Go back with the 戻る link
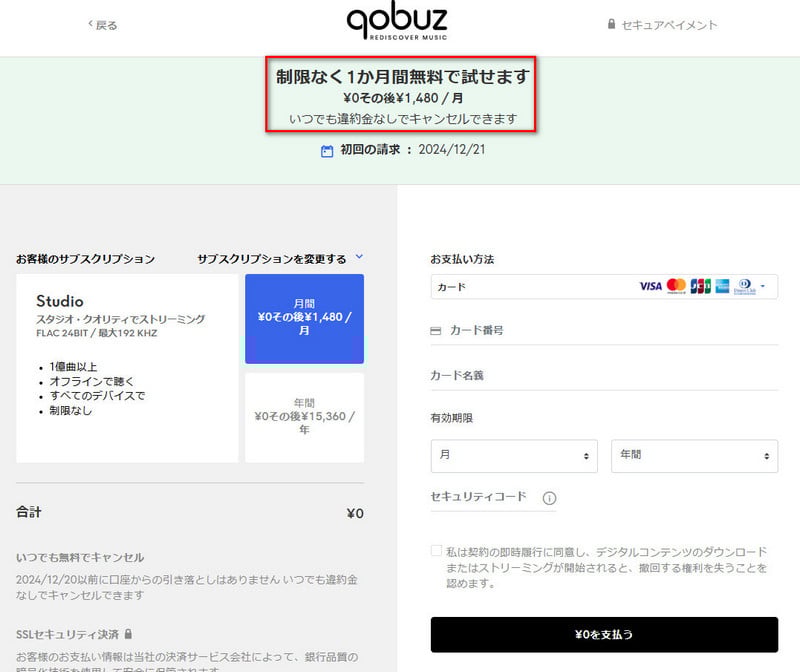800x672 pixels. coord(103,25)
